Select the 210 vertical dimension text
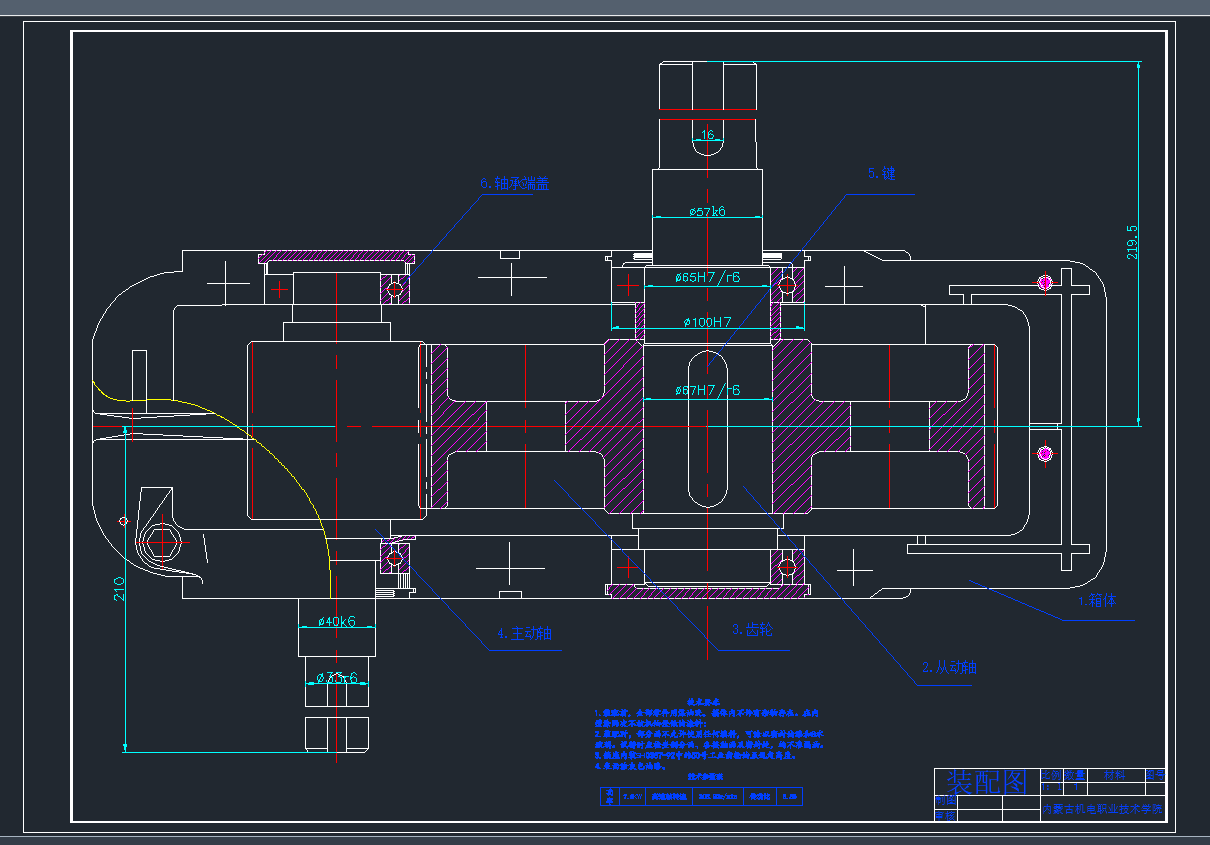 [x=119, y=588]
